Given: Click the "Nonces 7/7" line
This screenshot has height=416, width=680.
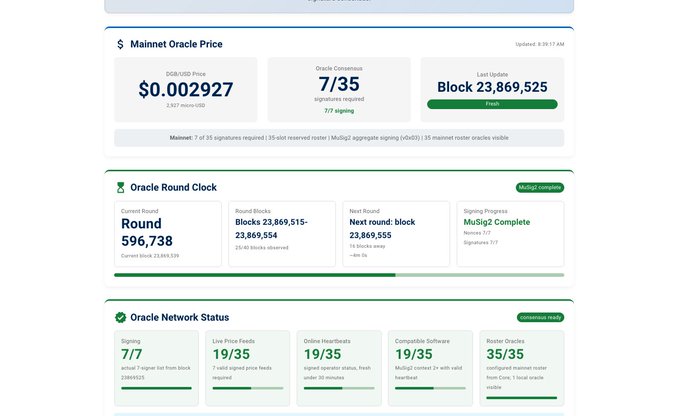Looking at the screenshot, I should coord(477,233).
